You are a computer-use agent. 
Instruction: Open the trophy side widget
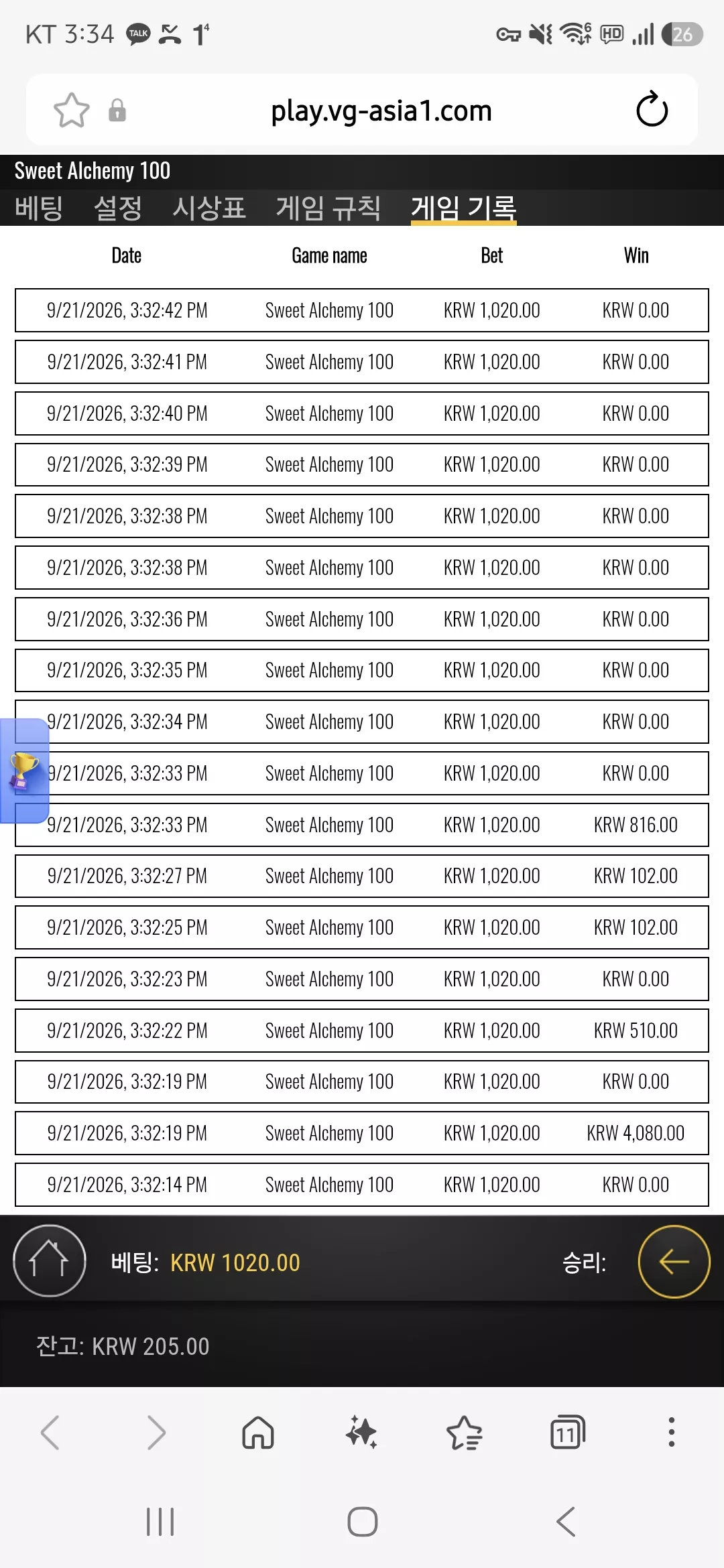click(24, 771)
